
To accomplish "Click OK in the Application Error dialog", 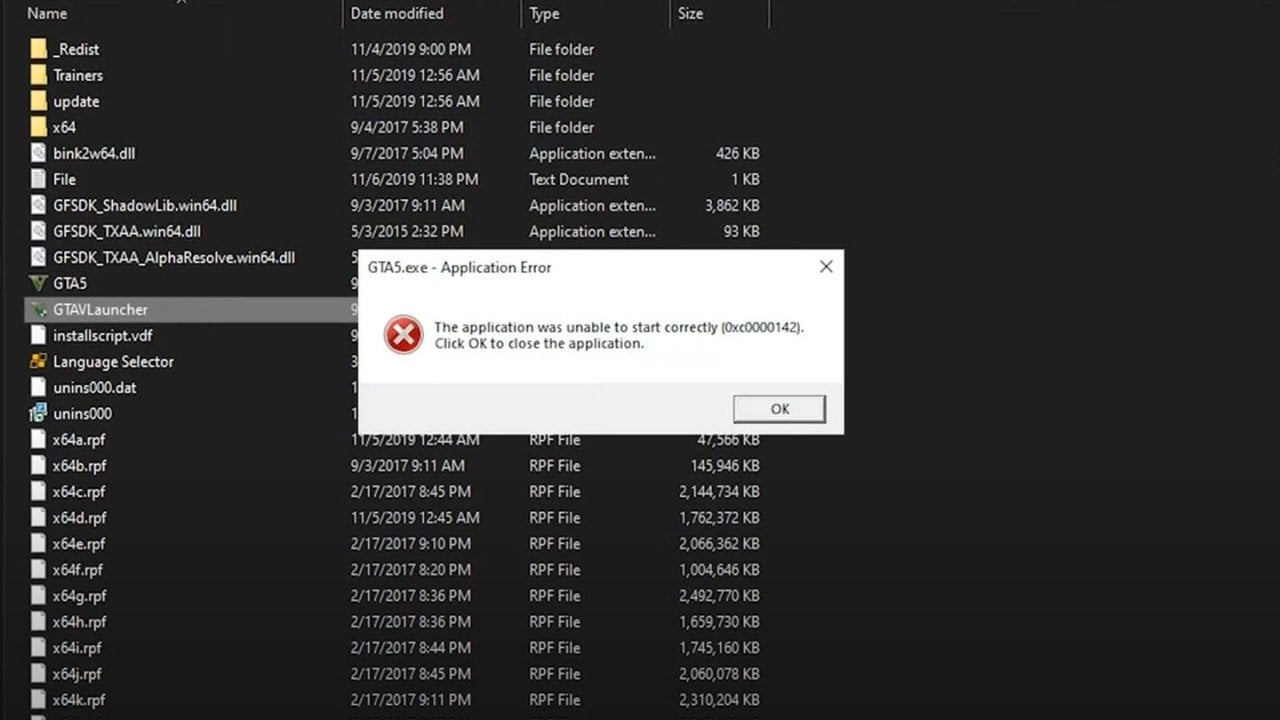I will coord(779,409).
